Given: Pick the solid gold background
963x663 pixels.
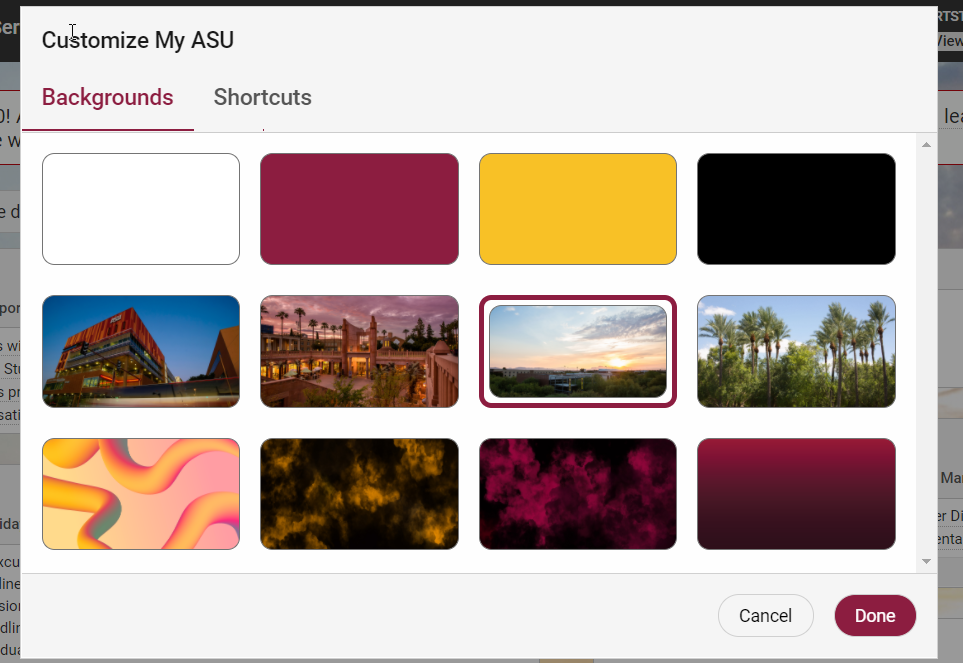Looking at the screenshot, I should tap(578, 209).
